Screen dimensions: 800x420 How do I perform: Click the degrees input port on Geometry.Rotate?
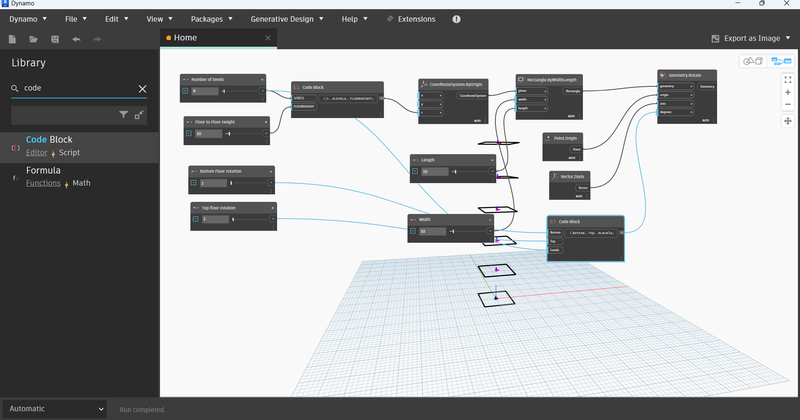pos(676,112)
